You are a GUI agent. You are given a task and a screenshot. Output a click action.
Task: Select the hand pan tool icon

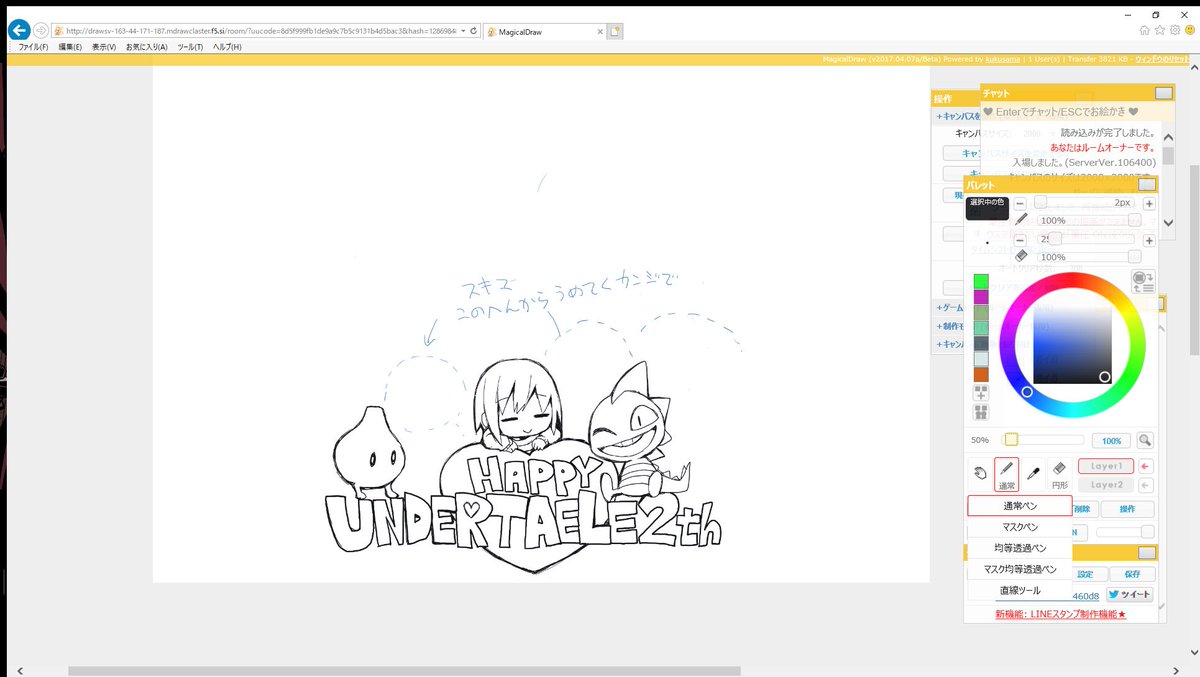[979, 473]
